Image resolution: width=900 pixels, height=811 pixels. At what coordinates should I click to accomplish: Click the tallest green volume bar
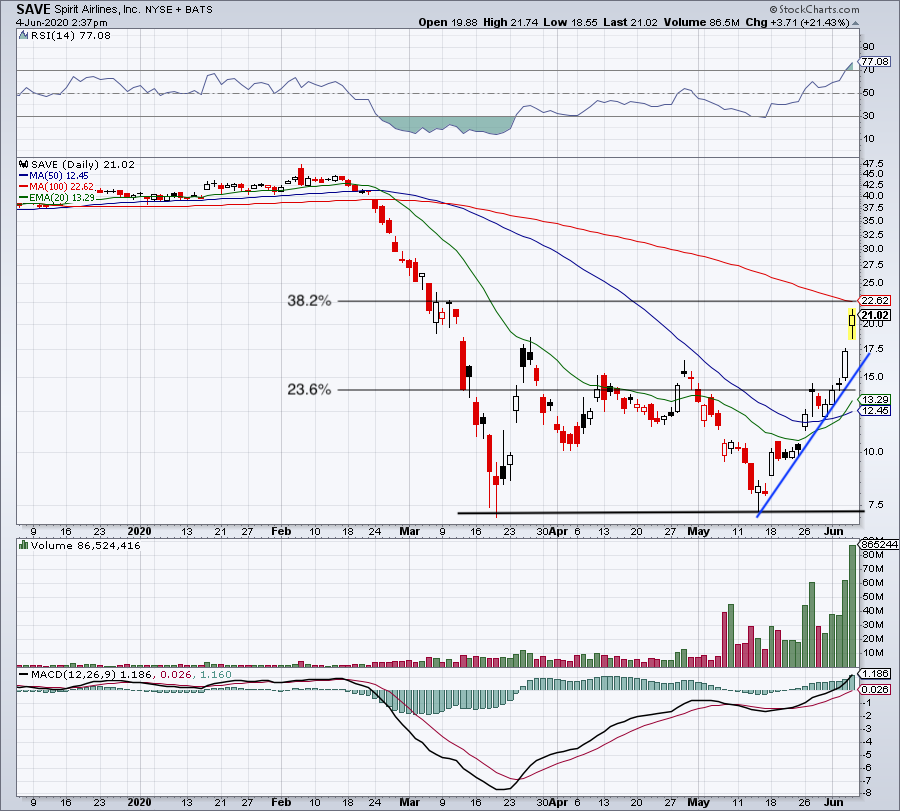[x=853, y=605]
